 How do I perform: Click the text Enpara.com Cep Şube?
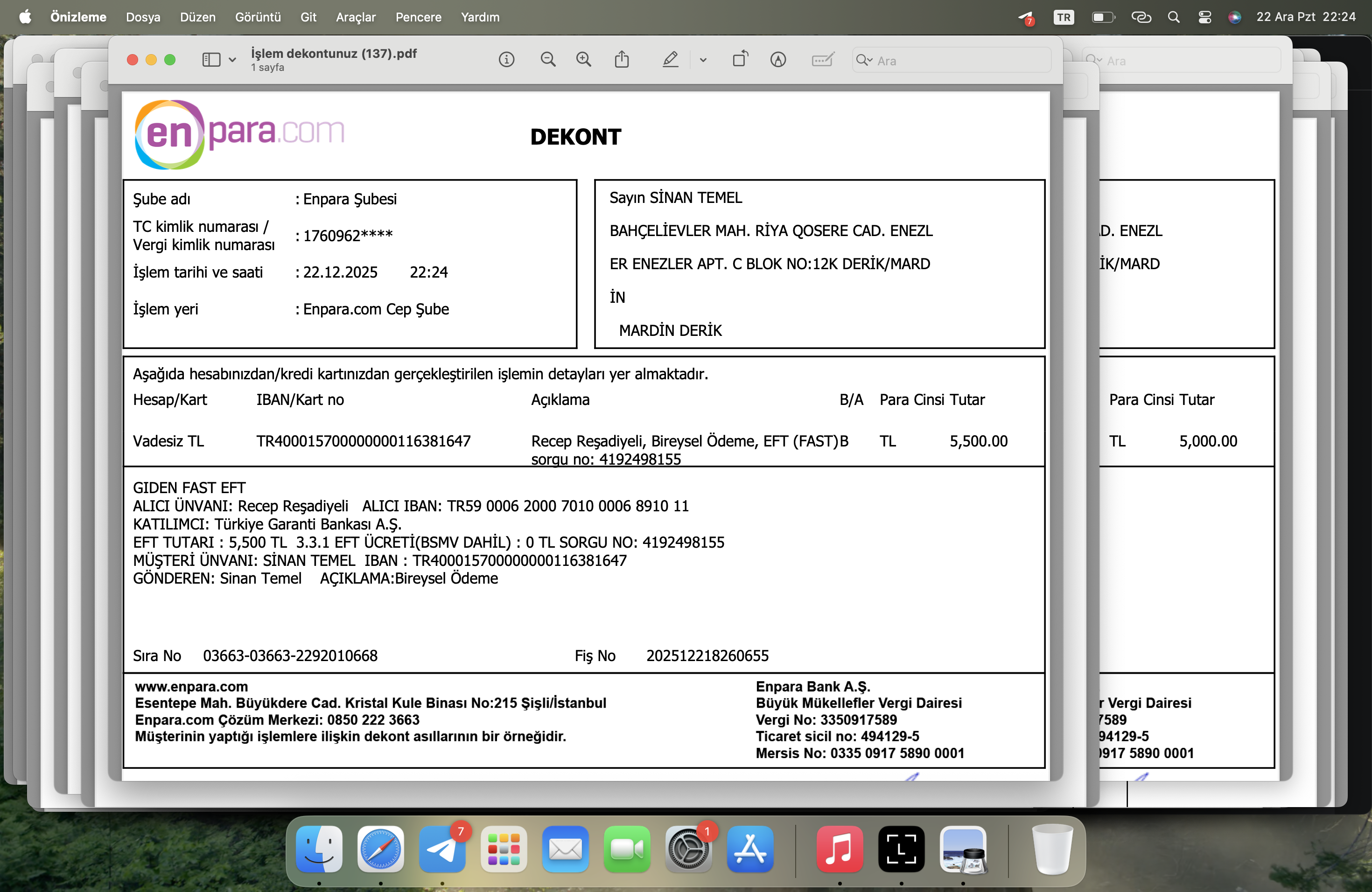pos(376,309)
